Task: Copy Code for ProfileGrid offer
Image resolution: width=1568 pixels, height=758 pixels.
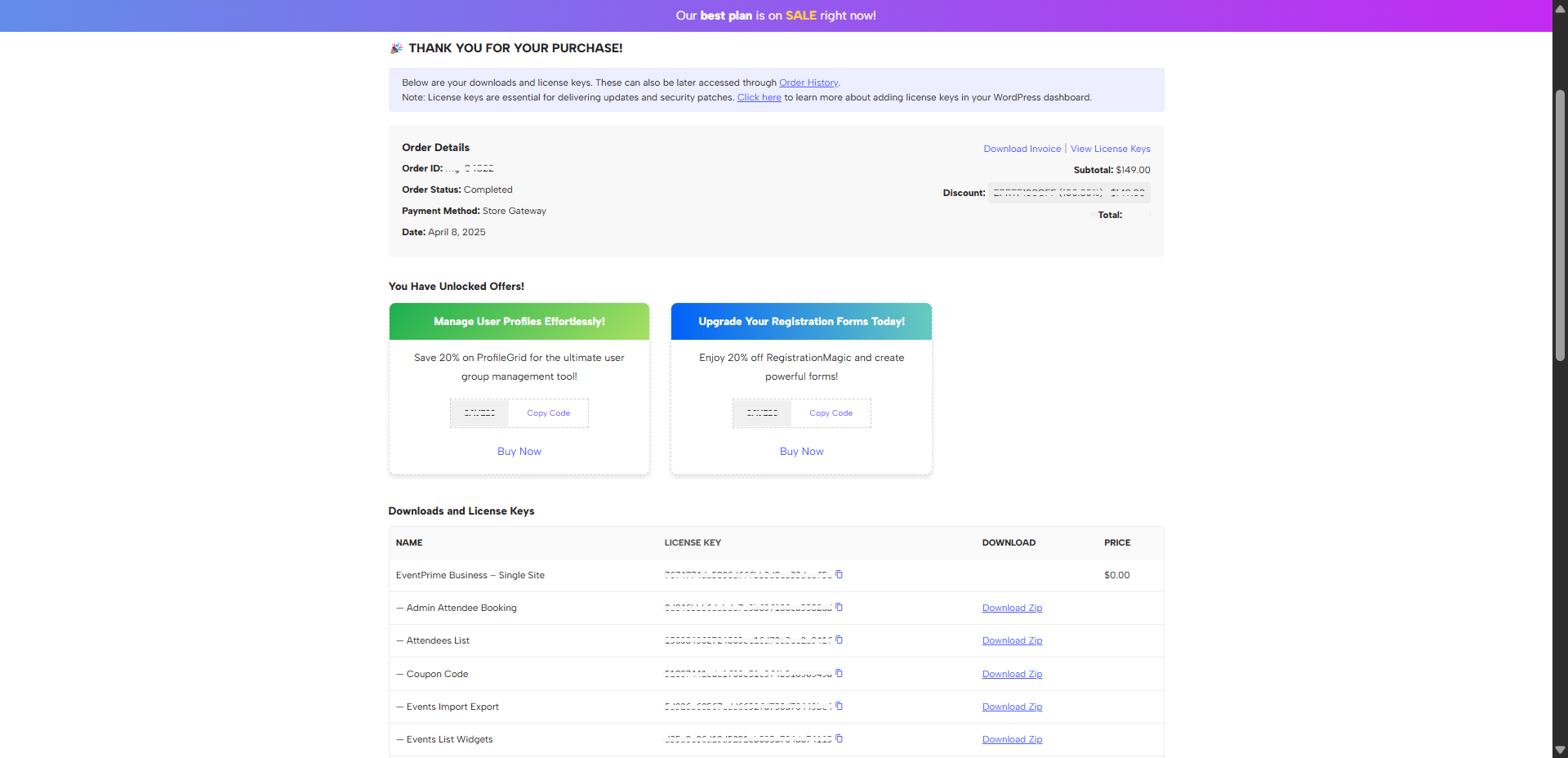Action: [548, 413]
